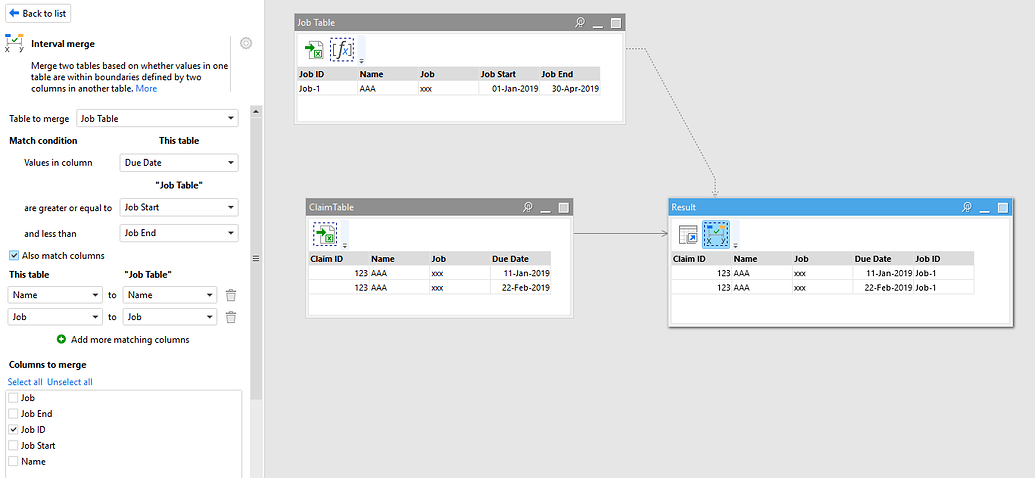Open This table Job matching dropdown
The image size is (1035, 478).
click(x=55, y=317)
